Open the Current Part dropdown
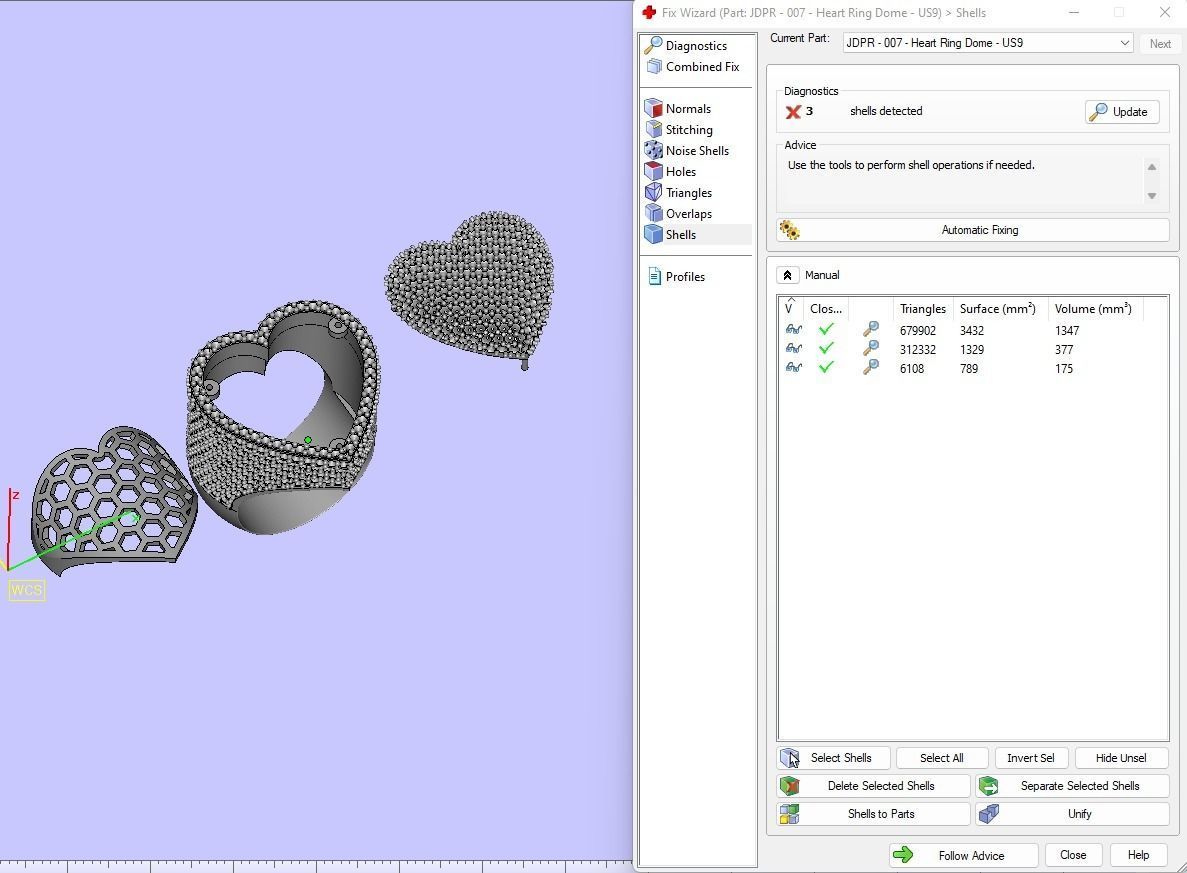The image size is (1187, 873). point(988,43)
